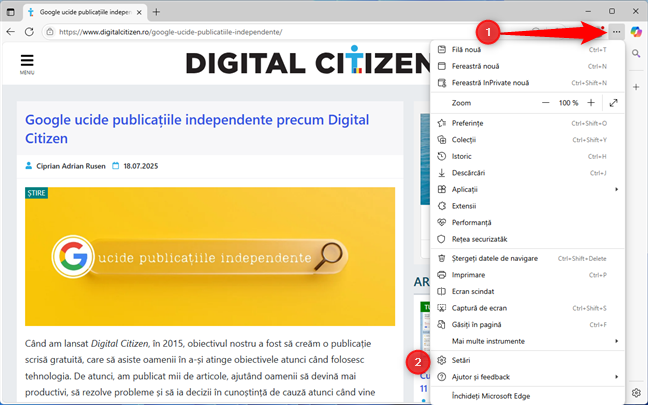Image resolution: width=648 pixels, height=405 pixels.
Task: Reload the current page
Action: coord(29,32)
